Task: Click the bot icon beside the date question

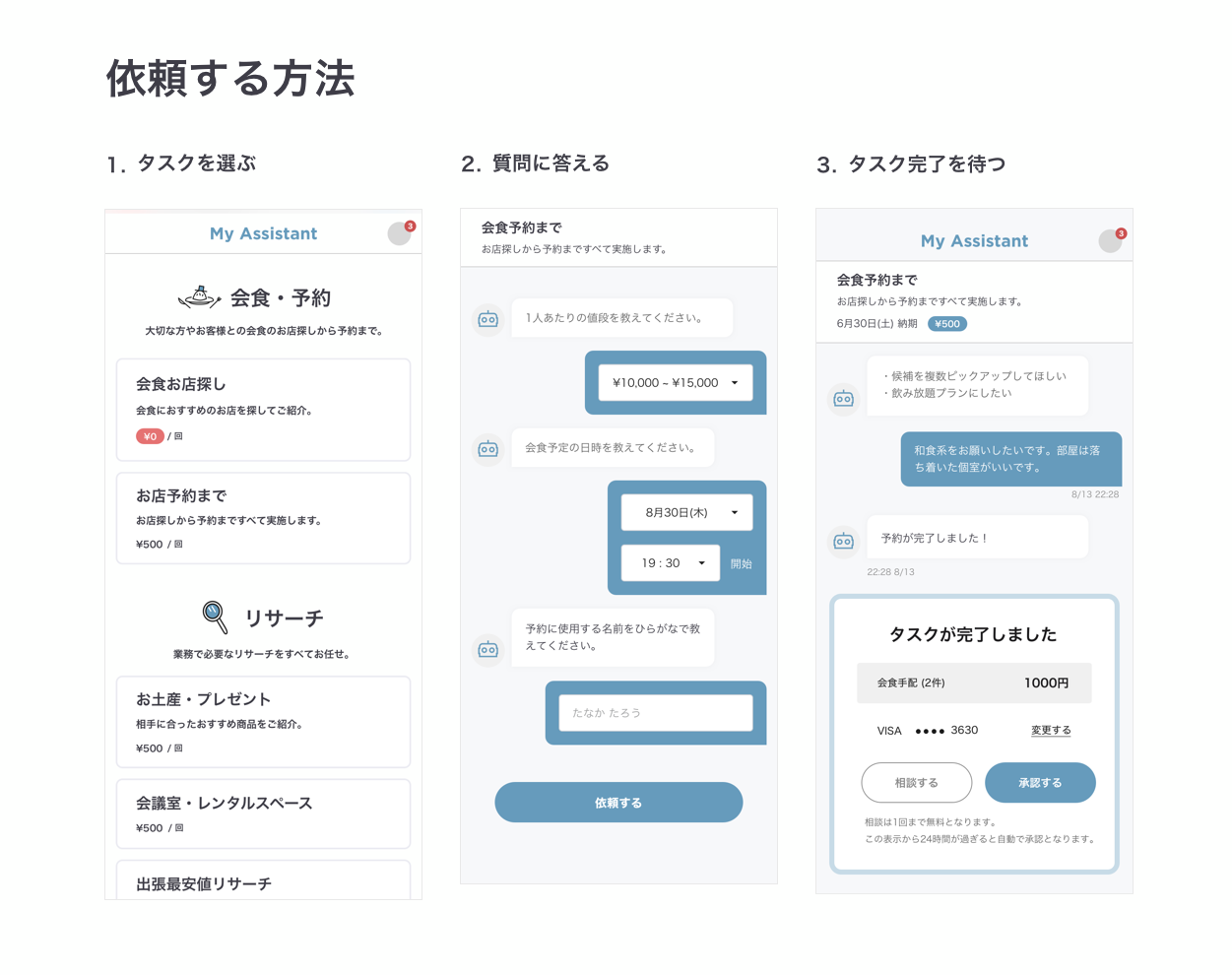Action: coord(487,449)
